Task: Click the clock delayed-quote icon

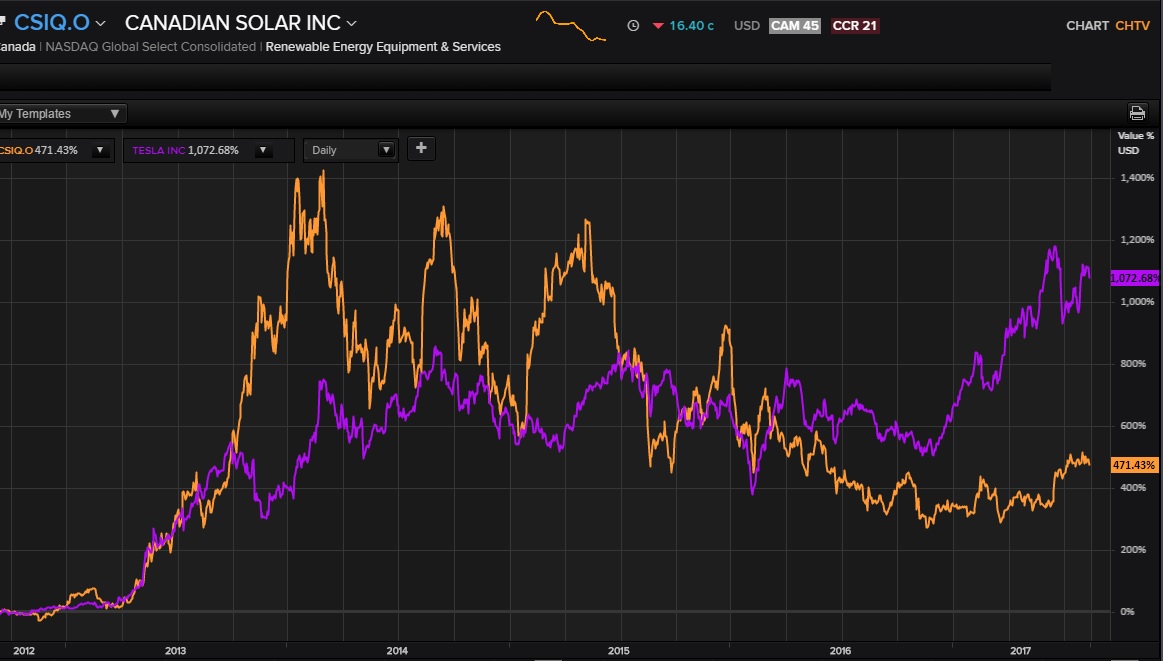Action: tap(633, 25)
